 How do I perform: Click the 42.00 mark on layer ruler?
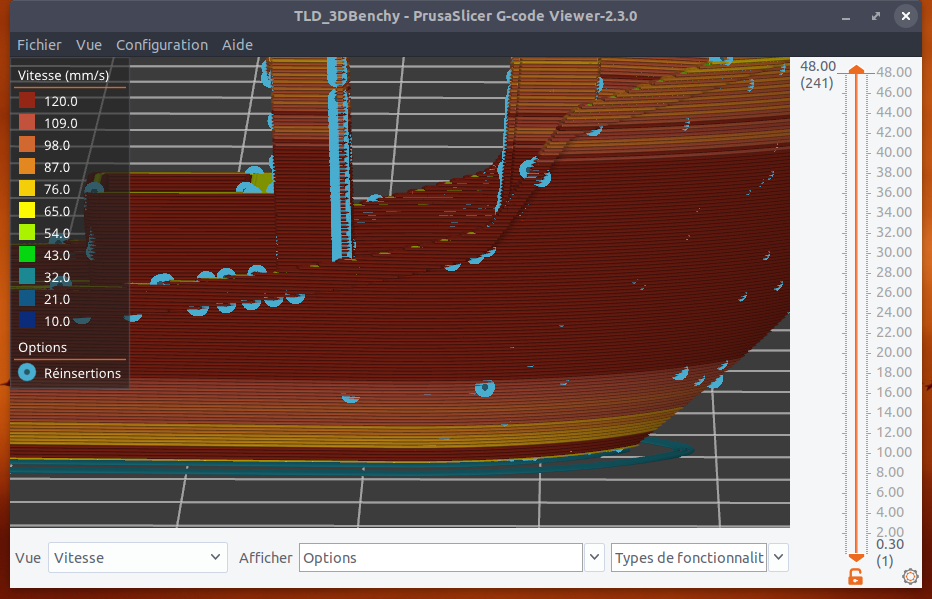[894, 132]
